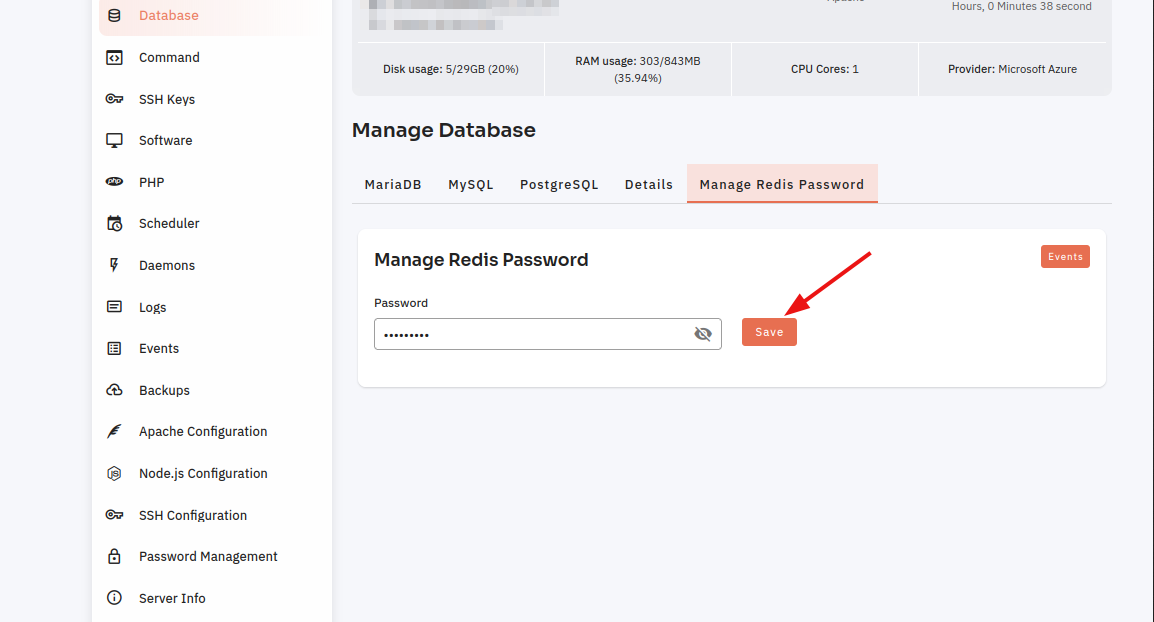Screen dimensions: 1154x622
Task: Click the Manage Database heading
Action: coord(444,130)
